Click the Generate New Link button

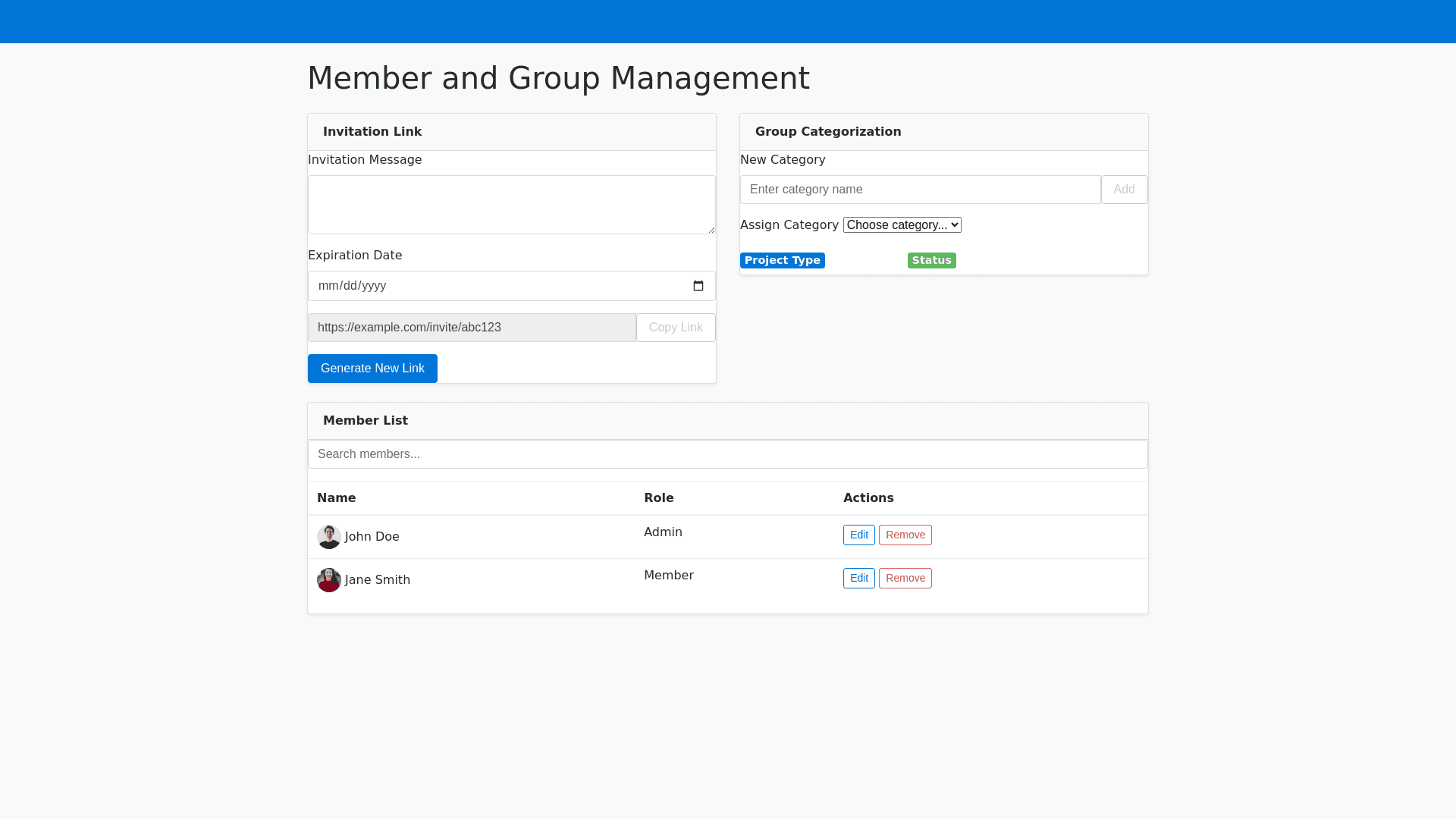pyautogui.click(x=372, y=369)
